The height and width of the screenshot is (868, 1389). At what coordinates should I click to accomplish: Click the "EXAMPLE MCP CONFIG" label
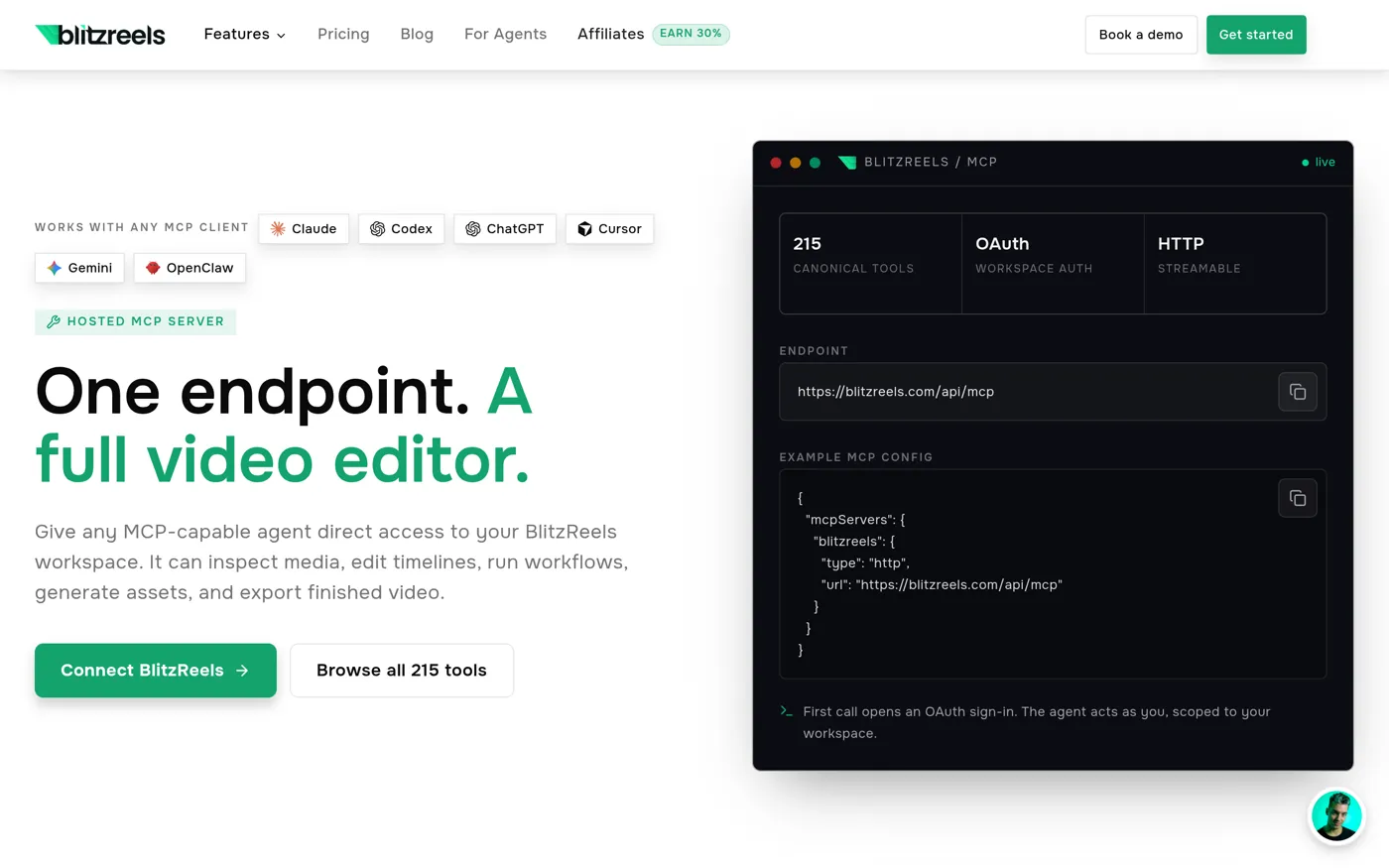click(856, 457)
